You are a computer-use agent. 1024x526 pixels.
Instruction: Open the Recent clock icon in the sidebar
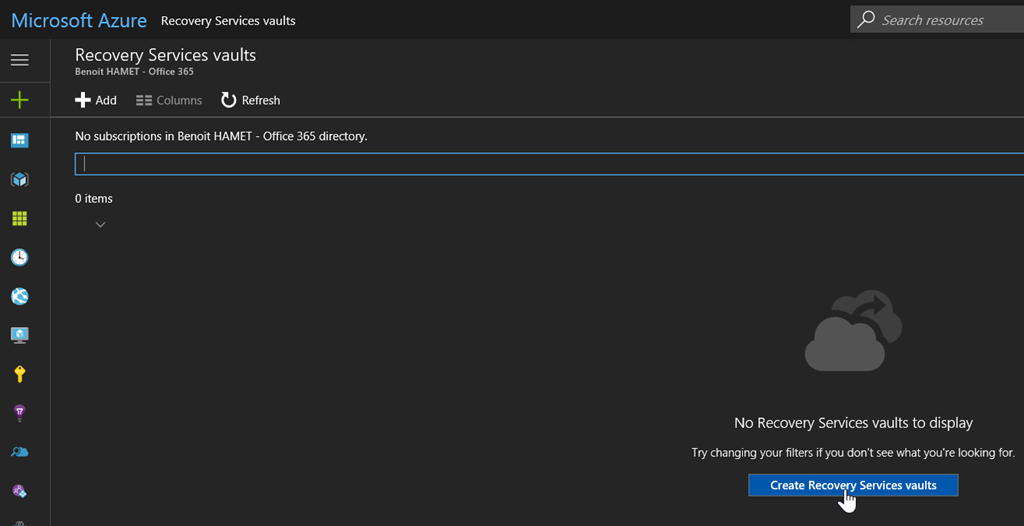coord(19,257)
